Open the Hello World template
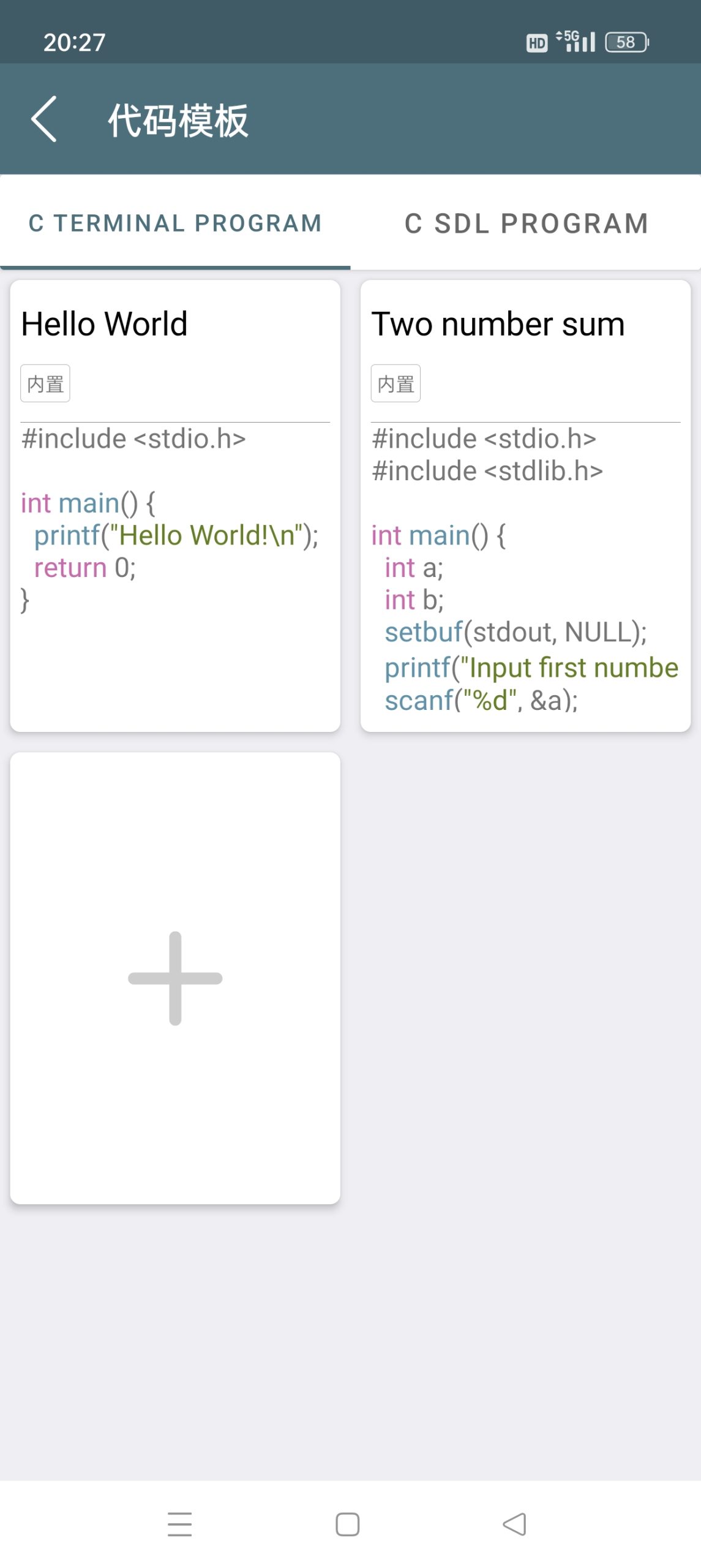Image resolution: width=701 pixels, height=1568 pixels. 104,323
